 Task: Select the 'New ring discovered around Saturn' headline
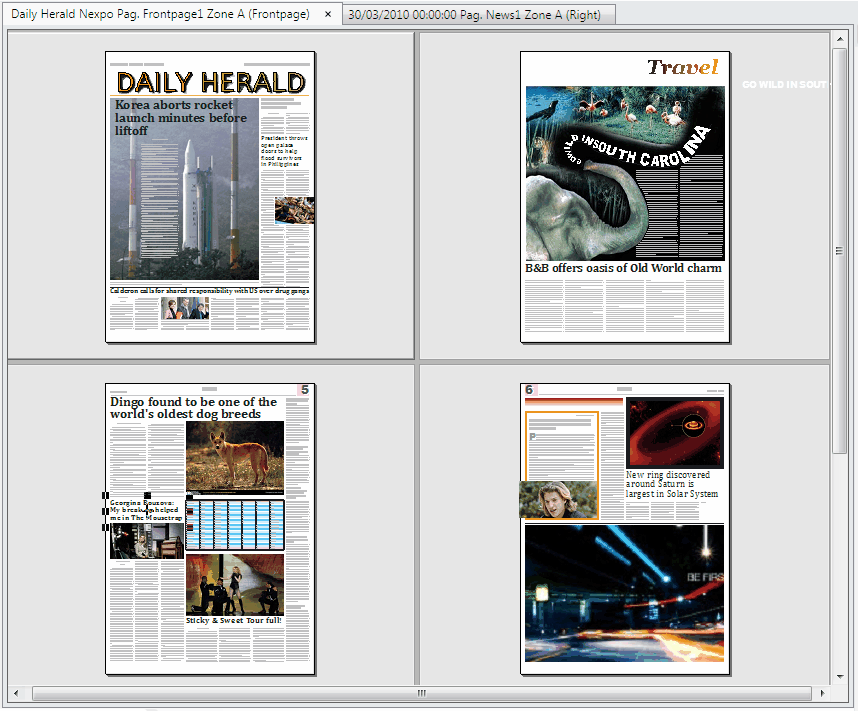(672, 484)
